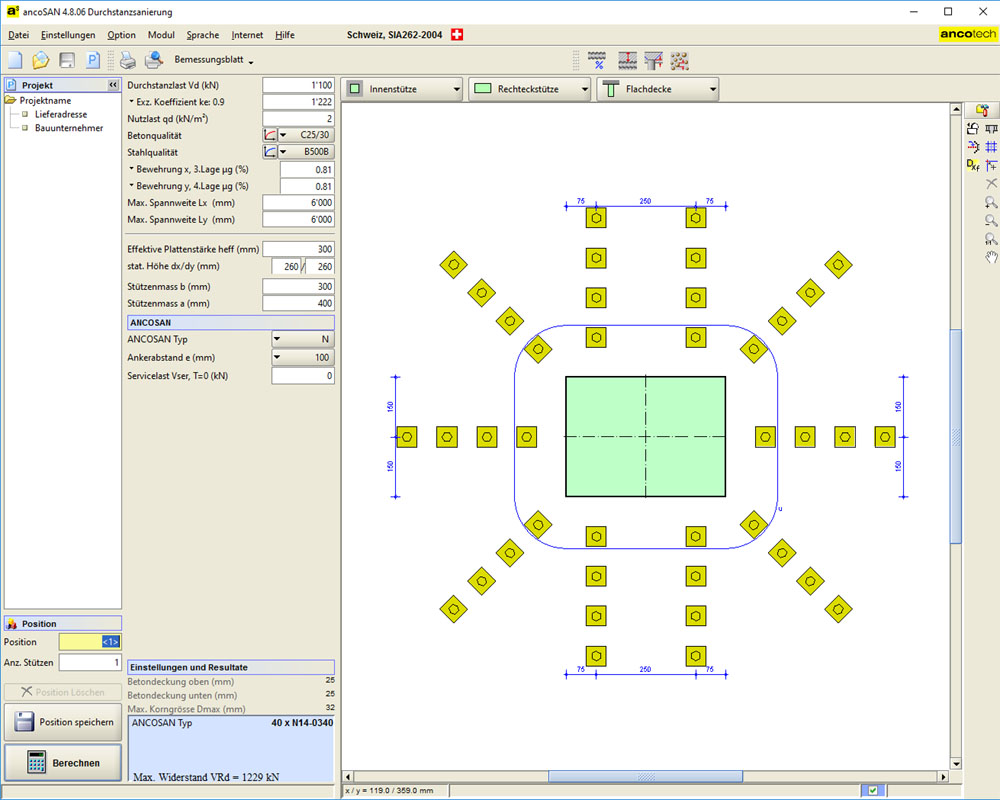Click the floppy disk save icon in toolbar
Screen dimensions: 1000x800
pos(67,60)
